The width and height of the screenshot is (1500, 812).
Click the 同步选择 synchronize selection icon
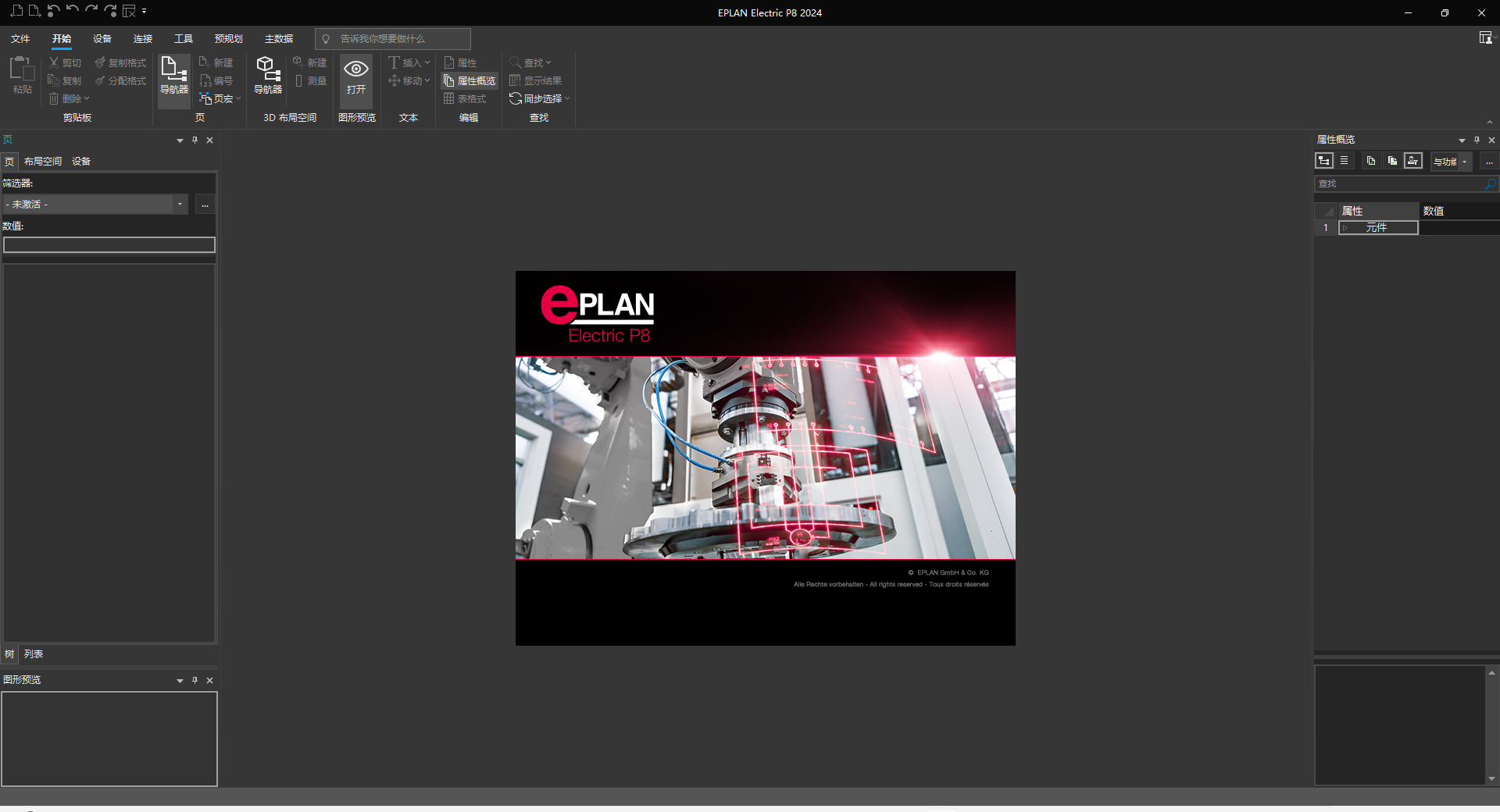pos(538,98)
